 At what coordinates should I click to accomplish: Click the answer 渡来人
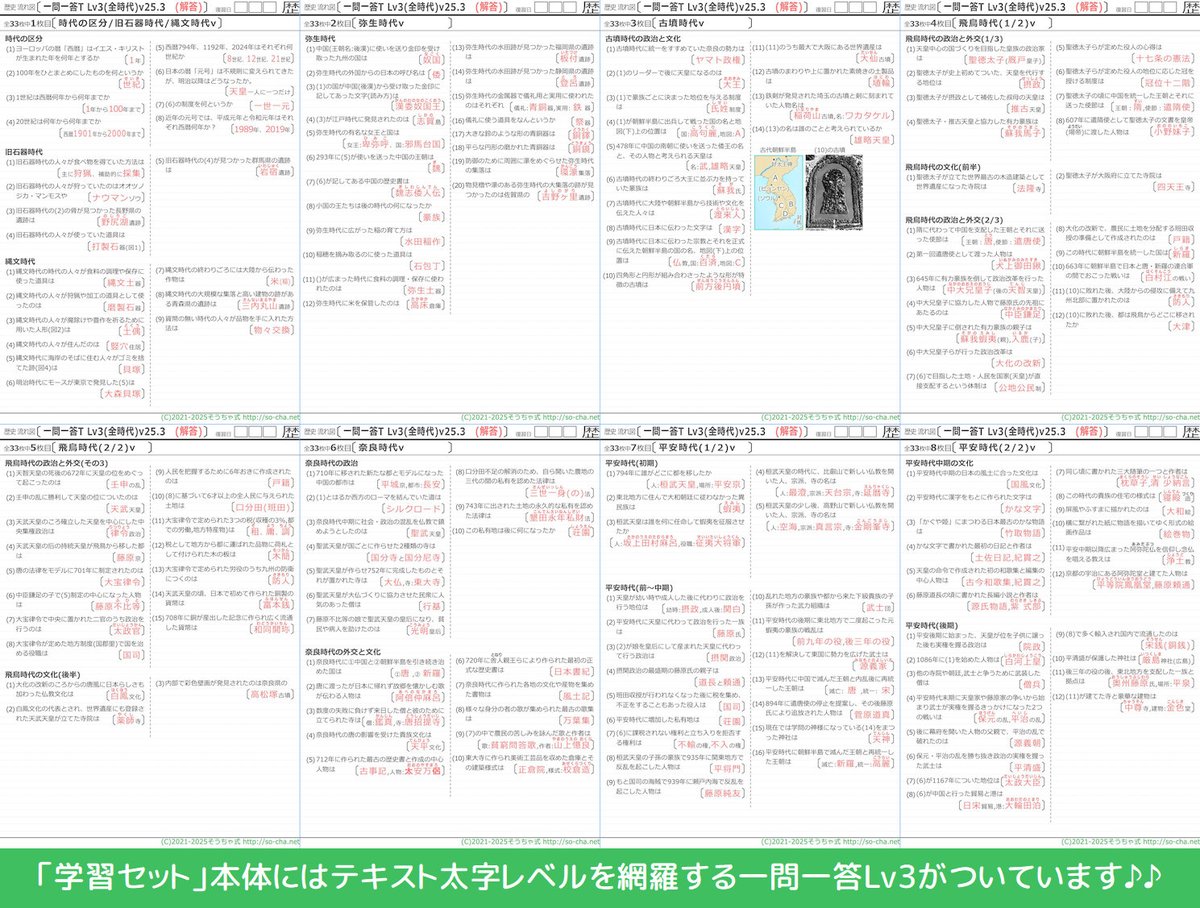[x=727, y=212]
